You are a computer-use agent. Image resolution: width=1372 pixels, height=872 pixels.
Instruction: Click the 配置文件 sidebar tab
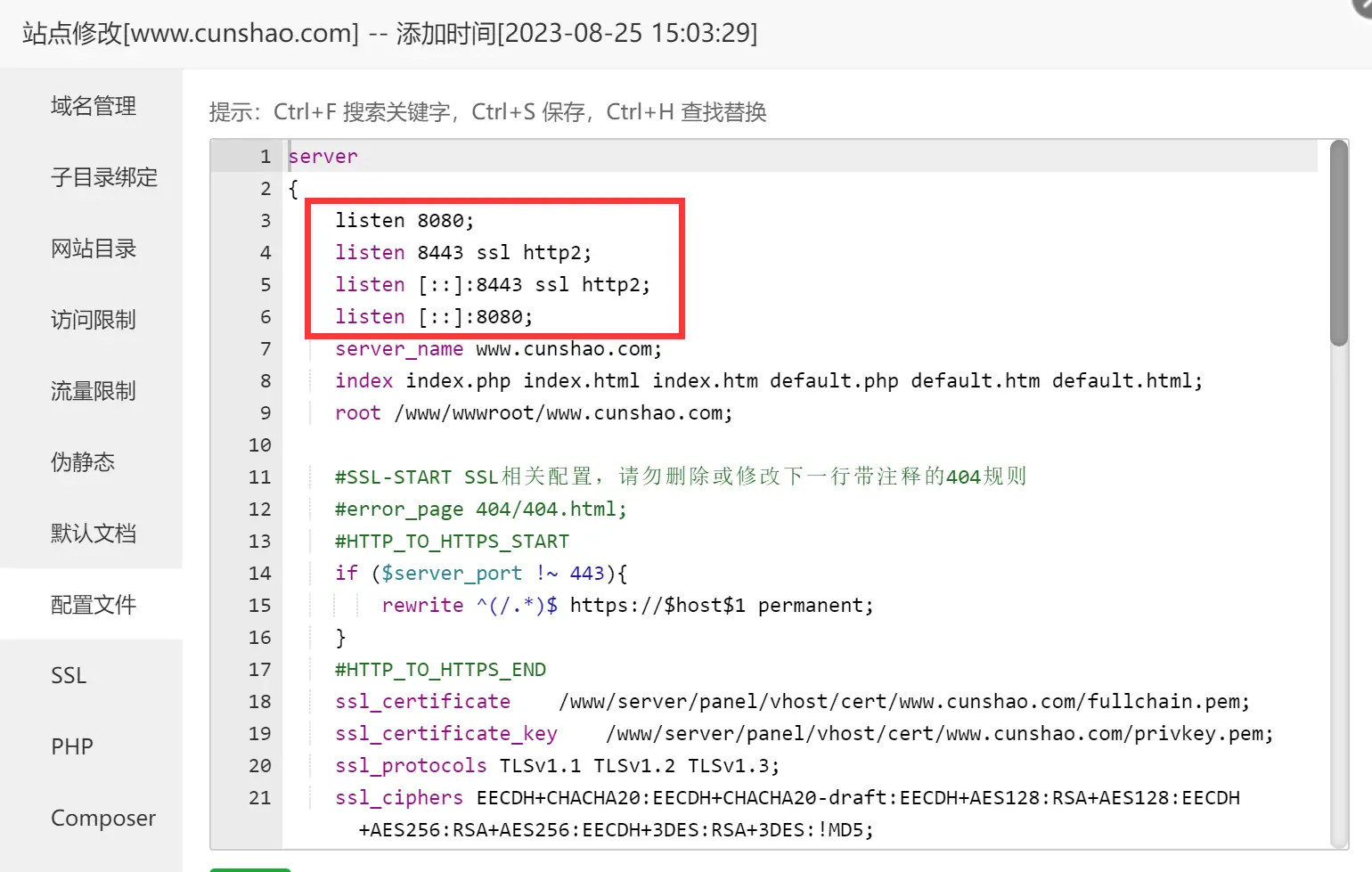pyautogui.click(x=93, y=605)
